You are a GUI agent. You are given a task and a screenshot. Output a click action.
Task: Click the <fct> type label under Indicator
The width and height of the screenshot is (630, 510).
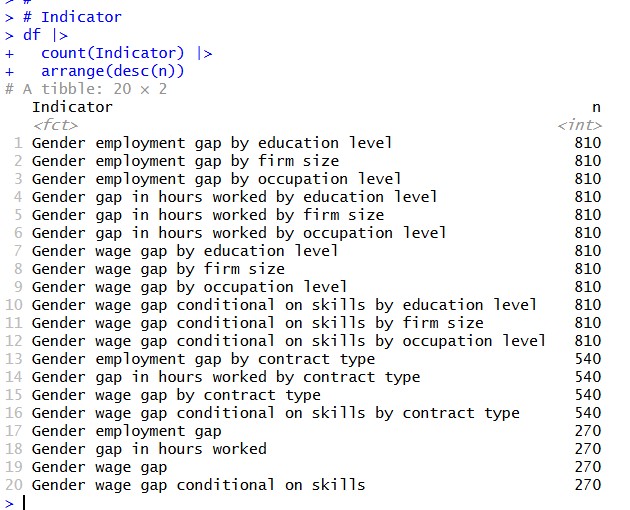[55, 125]
